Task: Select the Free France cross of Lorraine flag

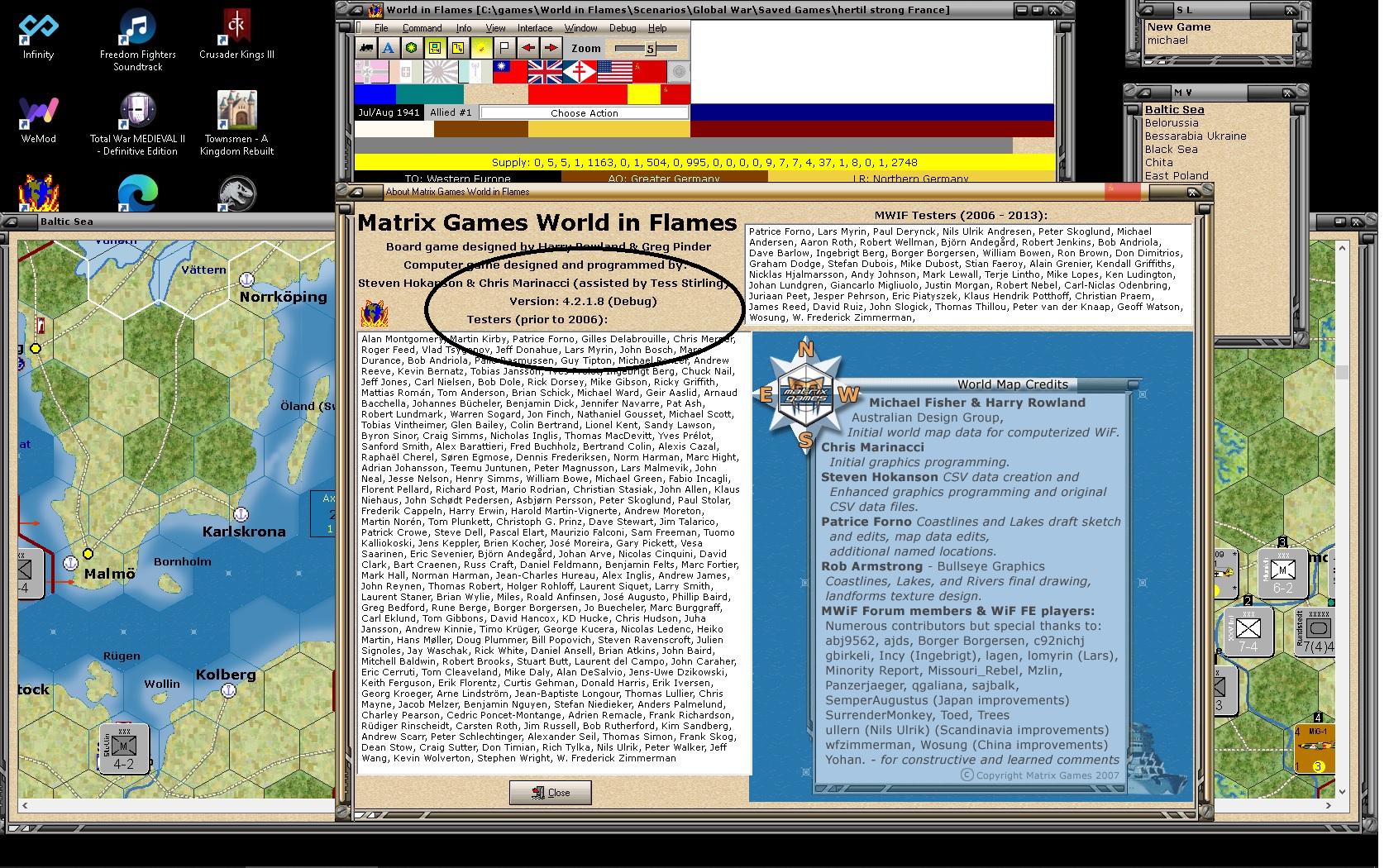Action: (580, 73)
